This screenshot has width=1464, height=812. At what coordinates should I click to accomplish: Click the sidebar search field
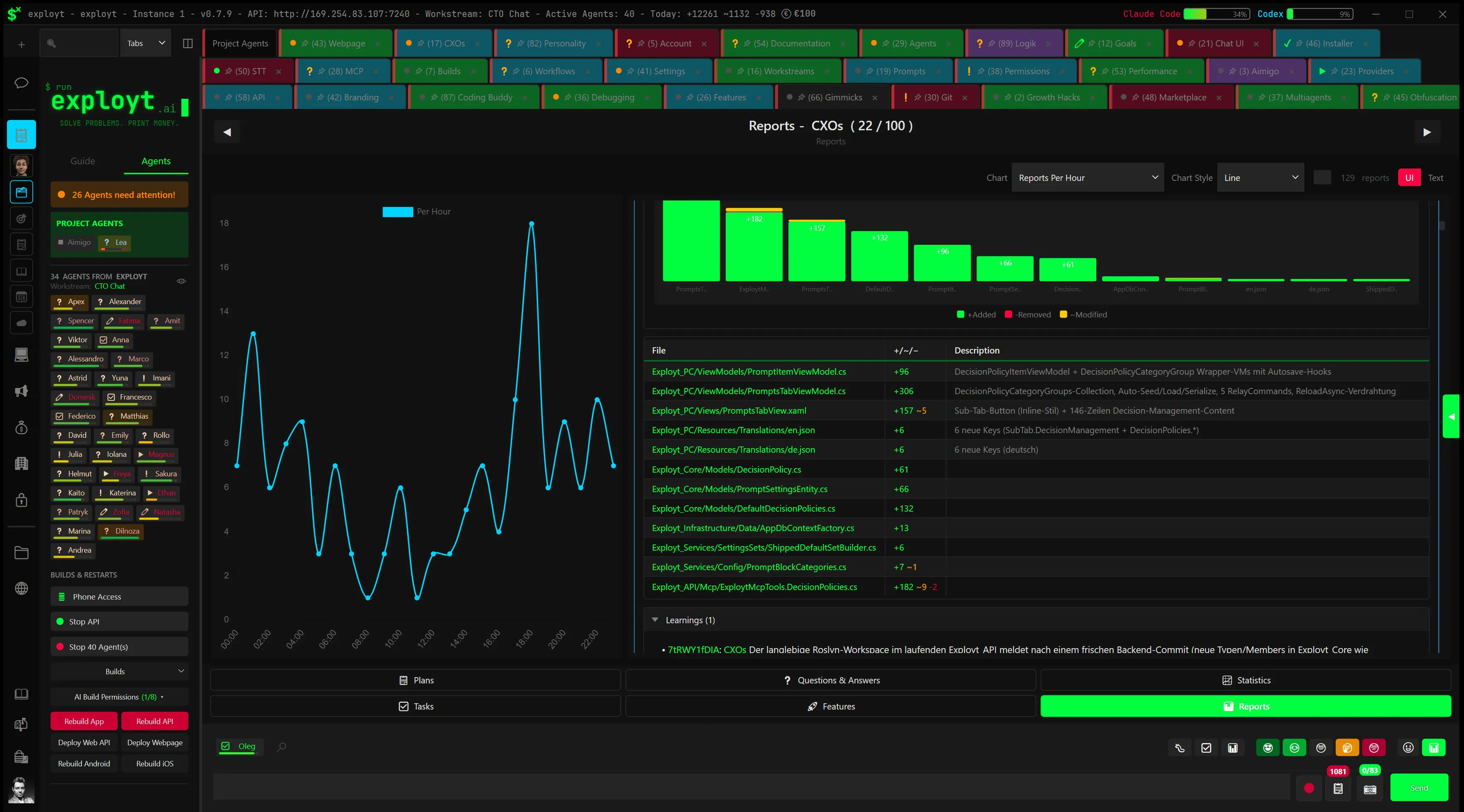click(x=78, y=43)
